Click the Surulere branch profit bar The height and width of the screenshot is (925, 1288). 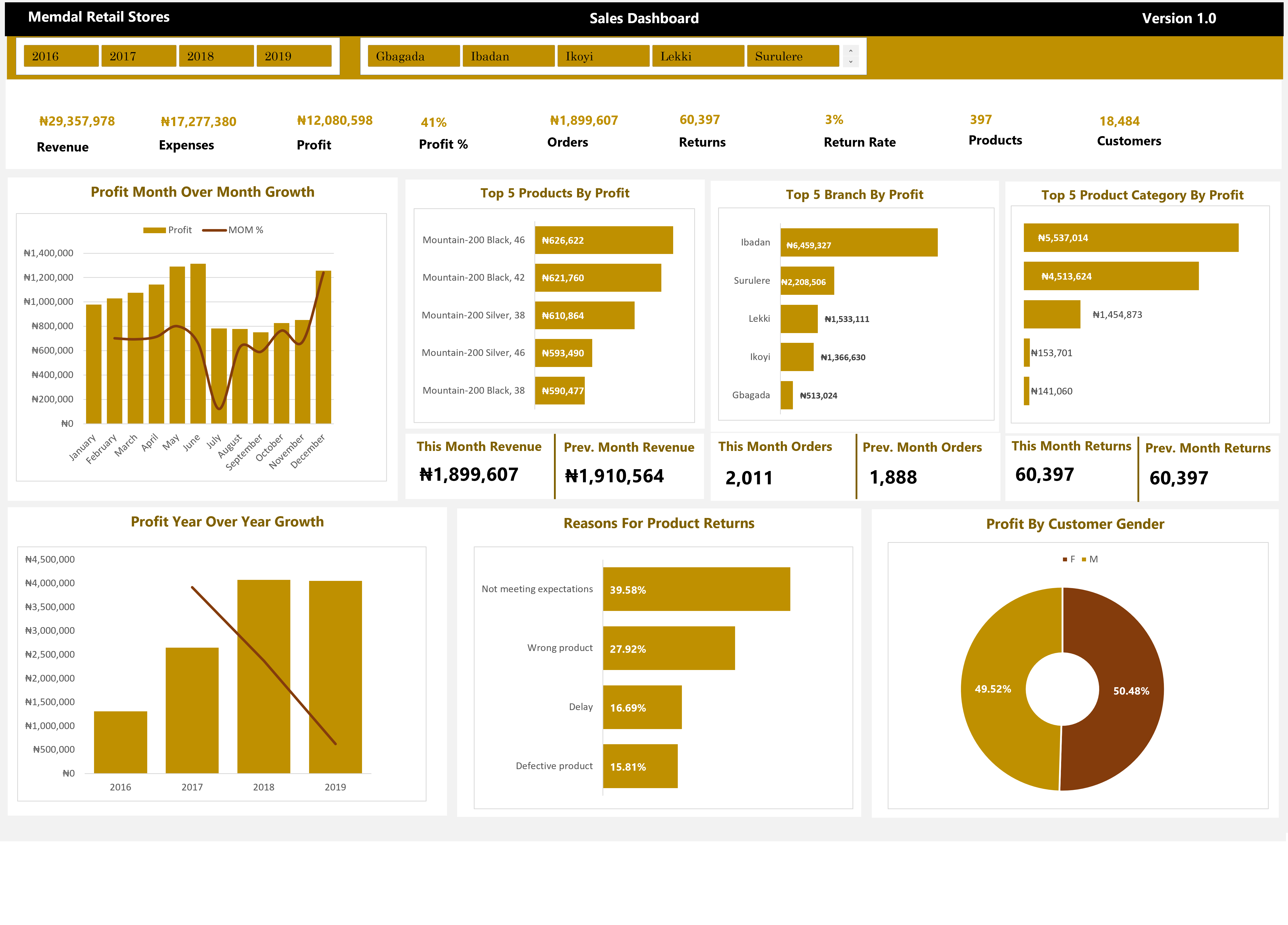[x=807, y=280]
